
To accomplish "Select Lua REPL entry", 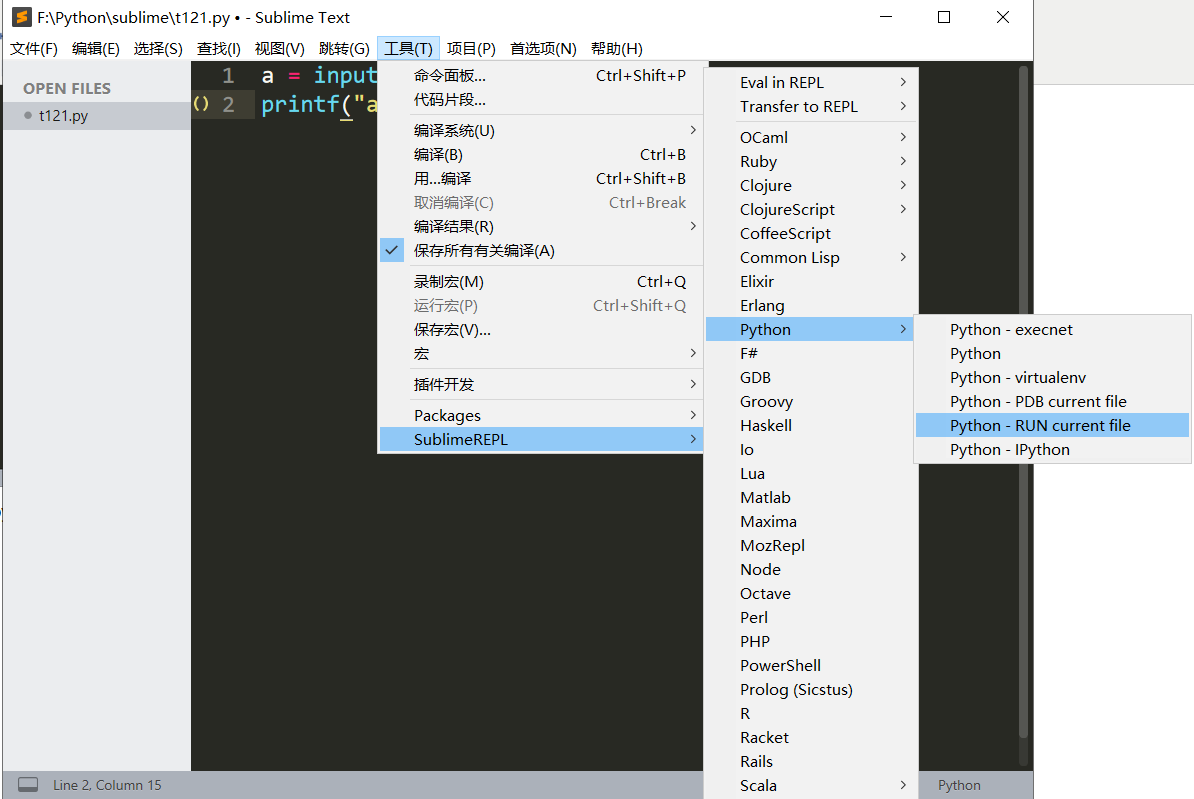I will (x=810, y=473).
